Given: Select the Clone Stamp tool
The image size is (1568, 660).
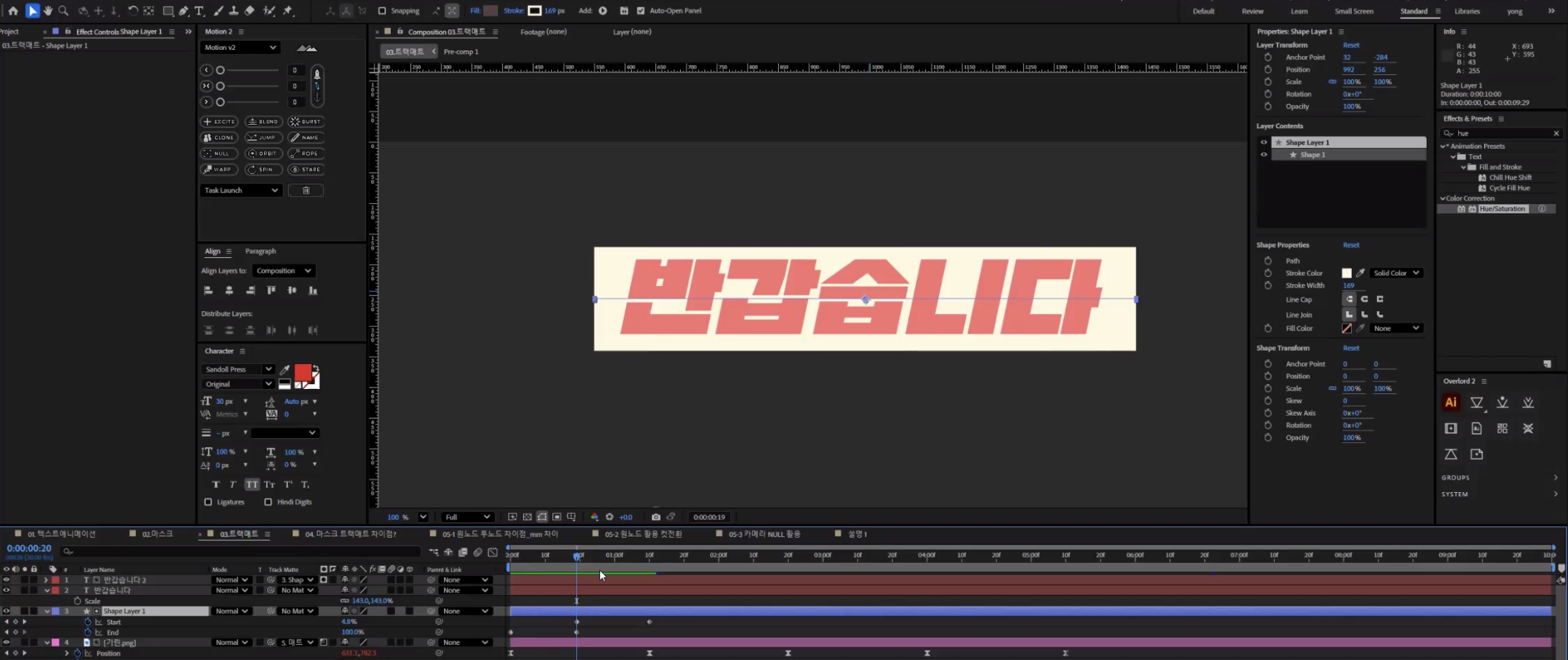Looking at the screenshot, I should tap(233, 11).
